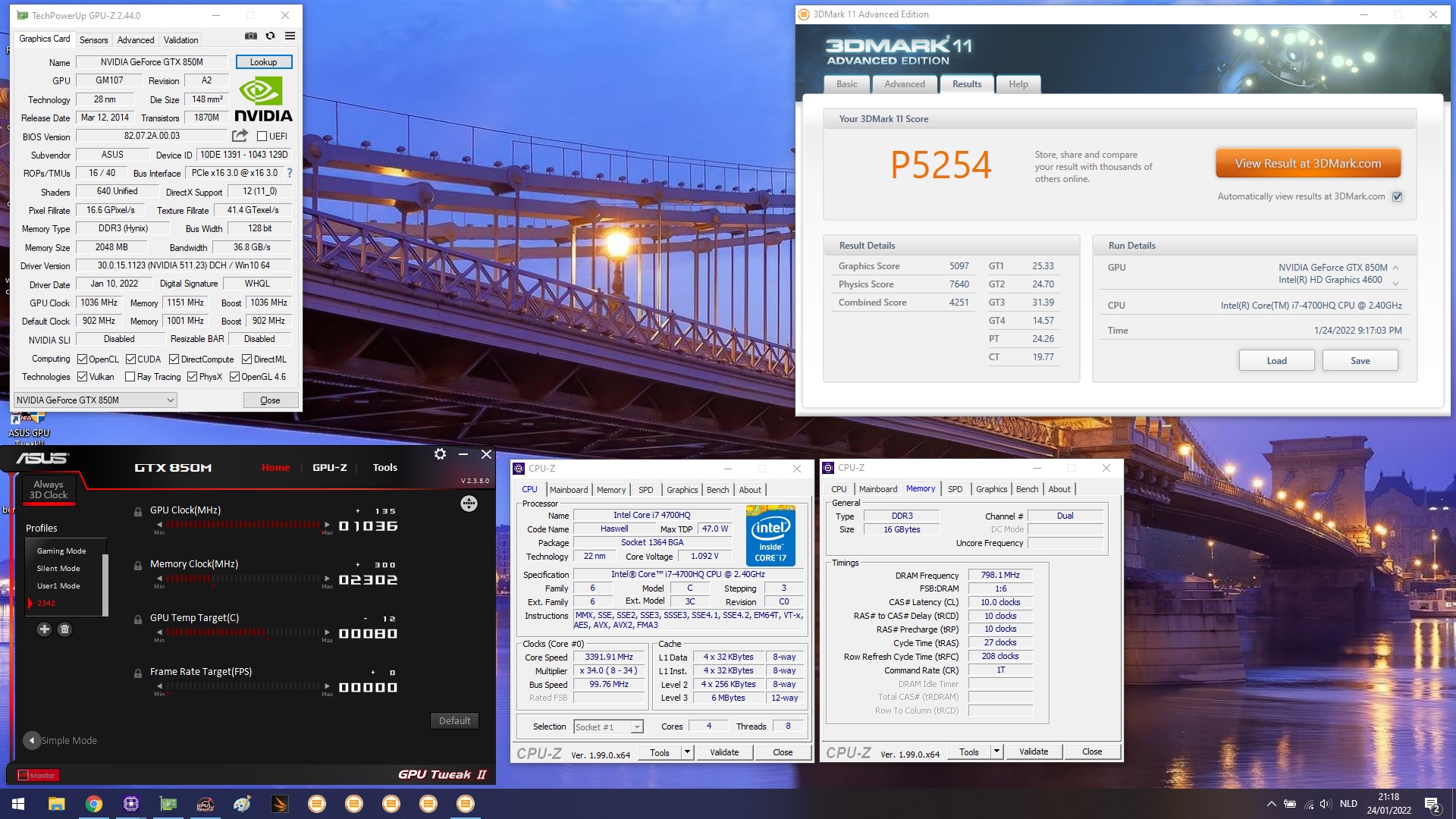Open the GPU-Z hamburger menu
1456x819 pixels.
(290, 36)
